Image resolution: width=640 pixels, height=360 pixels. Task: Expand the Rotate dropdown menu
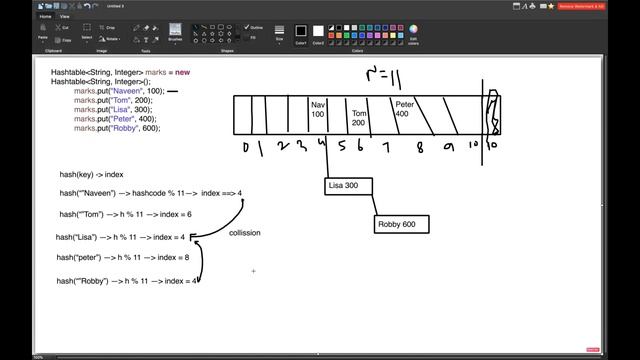tap(109, 39)
